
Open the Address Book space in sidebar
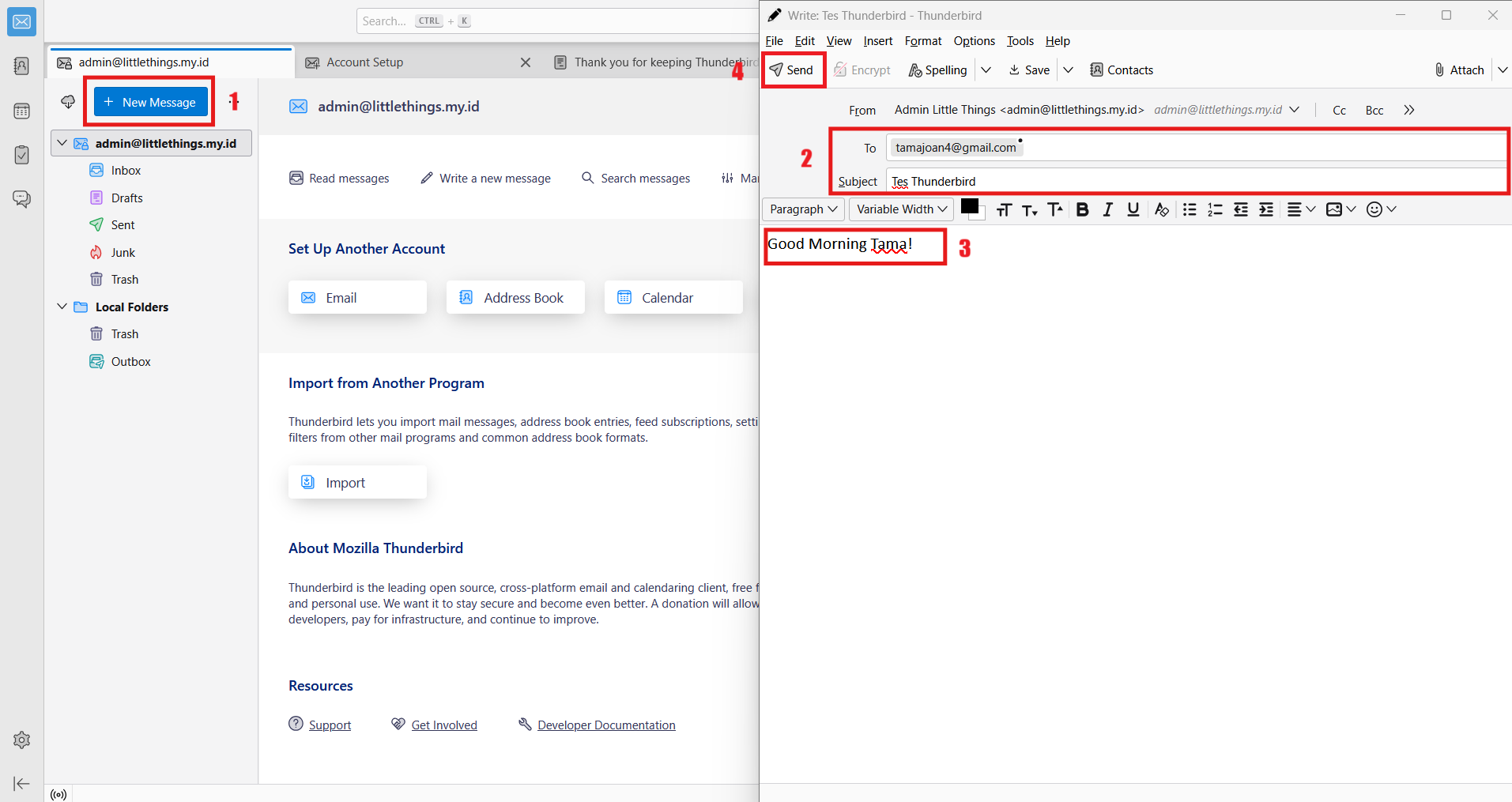[21, 66]
